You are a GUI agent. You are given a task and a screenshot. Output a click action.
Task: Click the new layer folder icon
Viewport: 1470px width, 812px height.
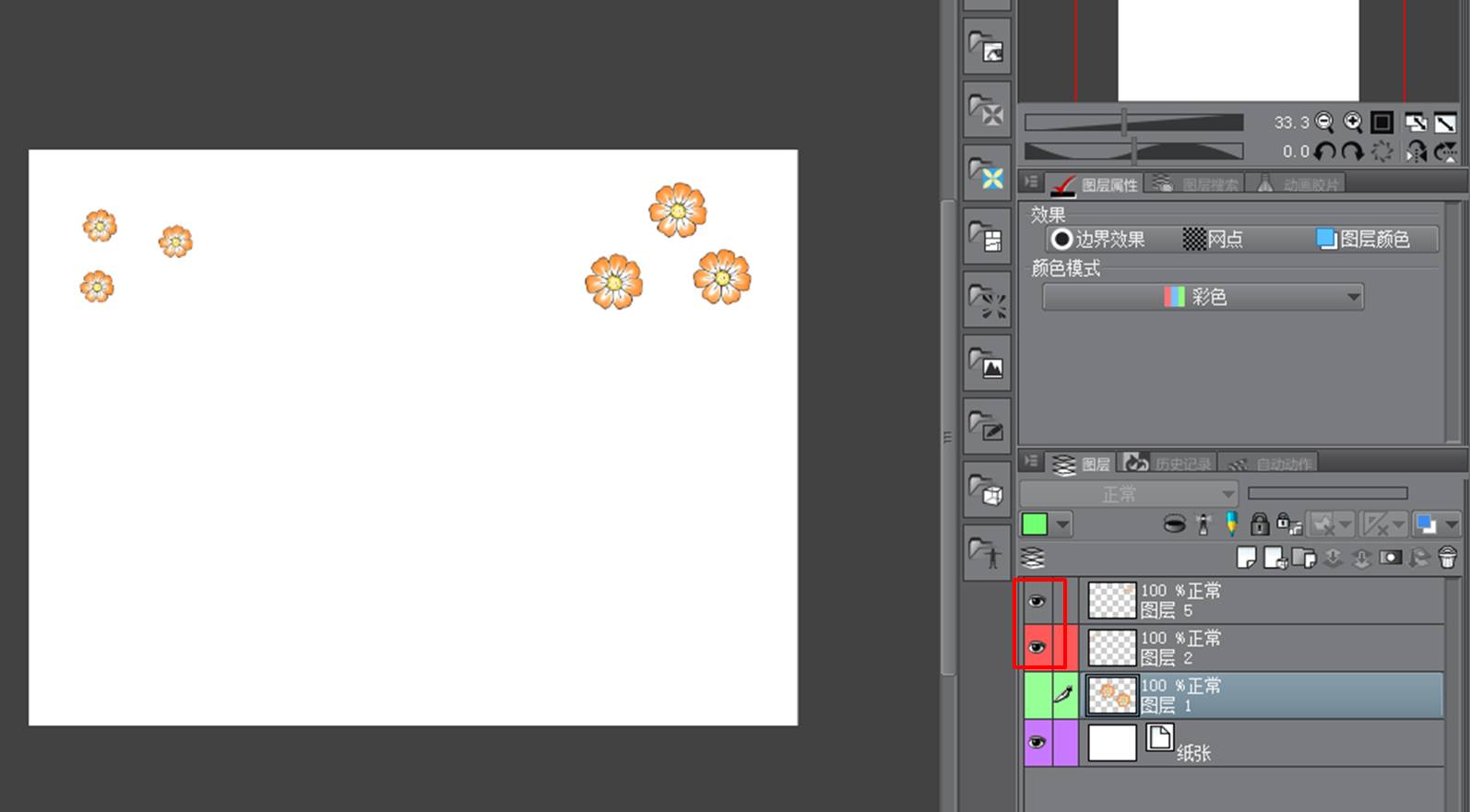pos(1304,558)
